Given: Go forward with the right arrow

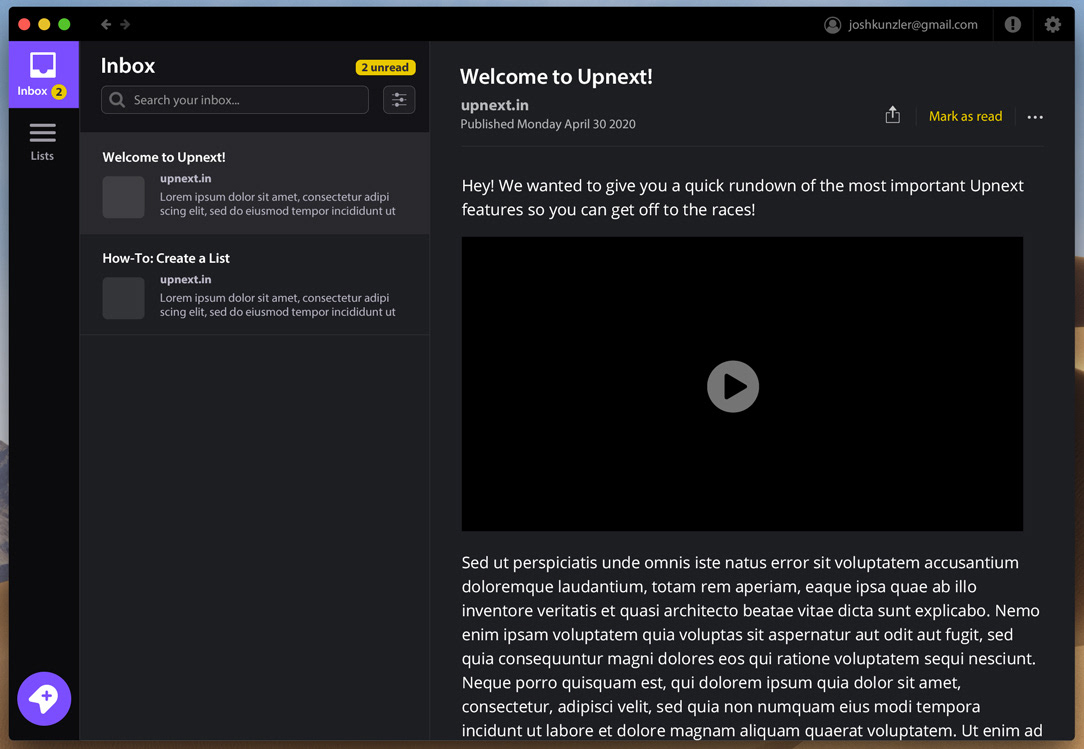Looking at the screenshot, I should [125, 24].
